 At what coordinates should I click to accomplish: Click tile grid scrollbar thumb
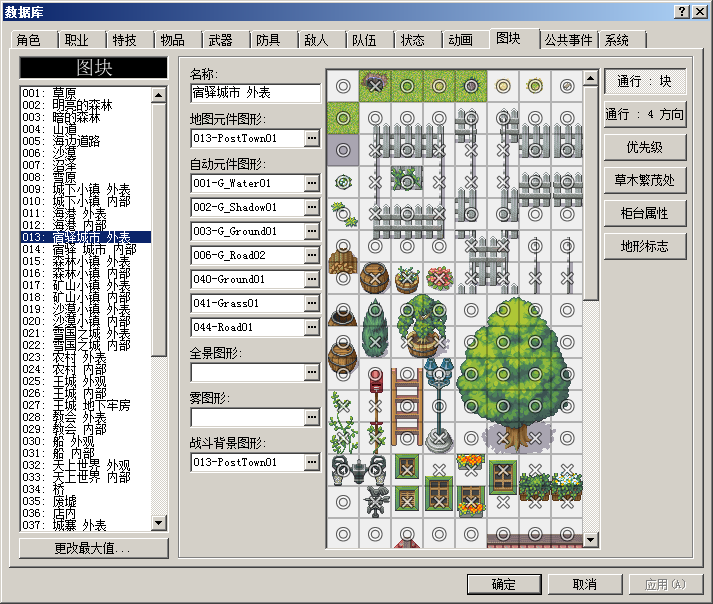pyautogui.click(x=590, y=193)
